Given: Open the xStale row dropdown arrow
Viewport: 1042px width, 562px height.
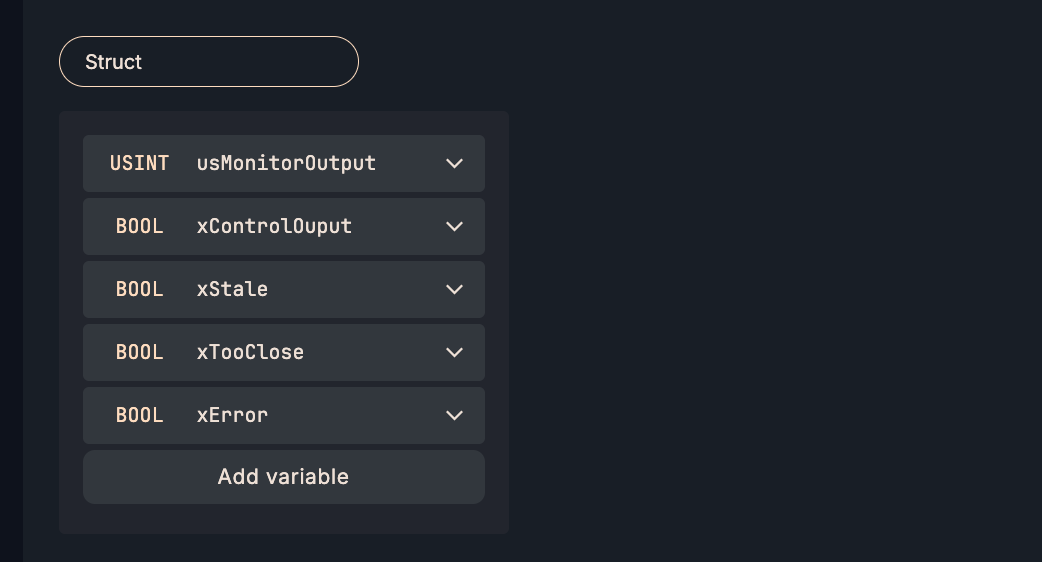Looking at the screenshot, I should pos(454,289).
